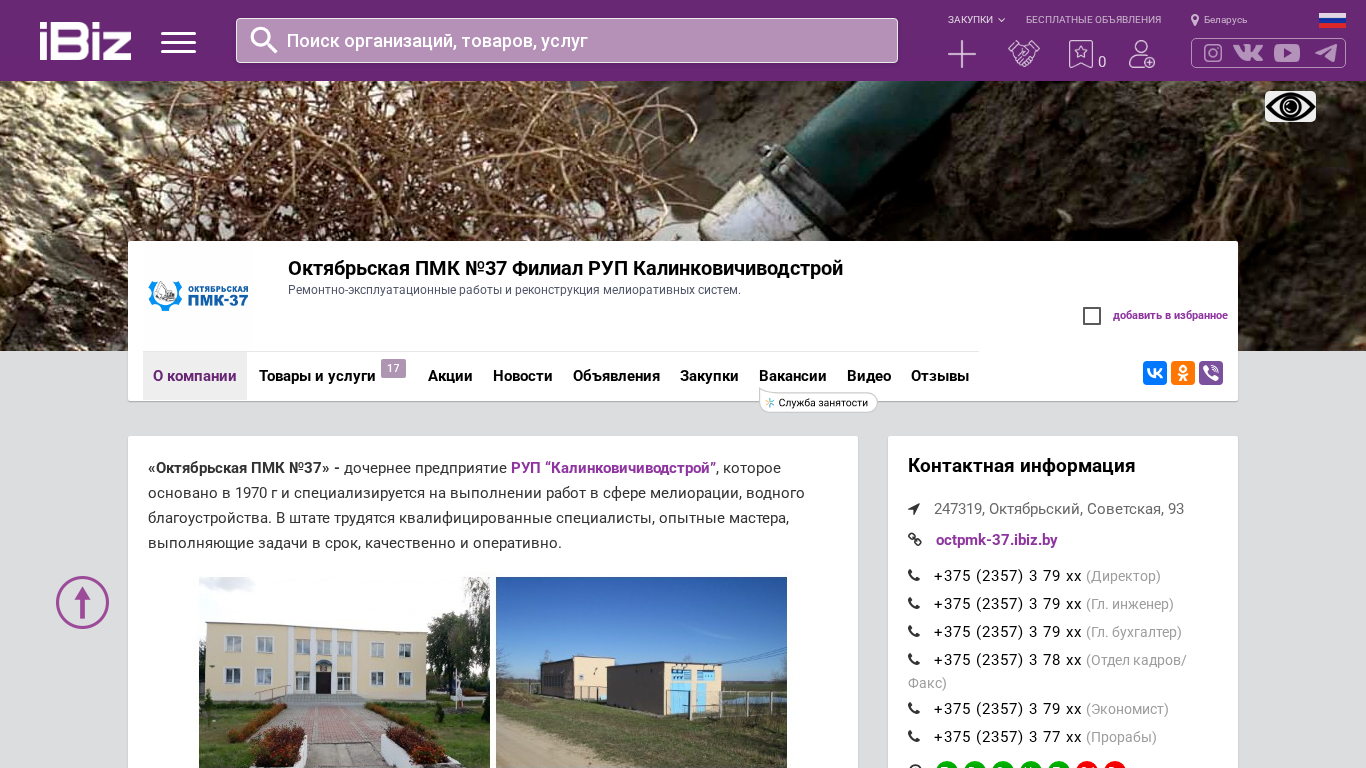Image resolution: width=1366 pixels, height=768 pixels.
Task: Switch to the Новости tab
Action: click(x=523, y=376)
